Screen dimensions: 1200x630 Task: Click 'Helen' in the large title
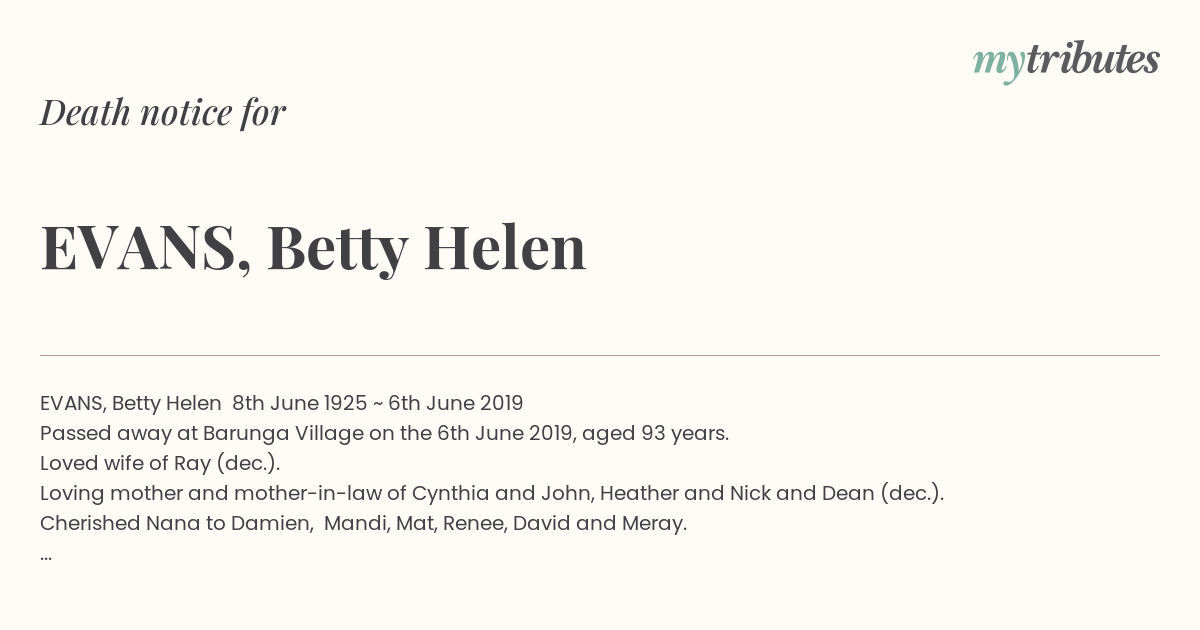[x=505, y=247]
